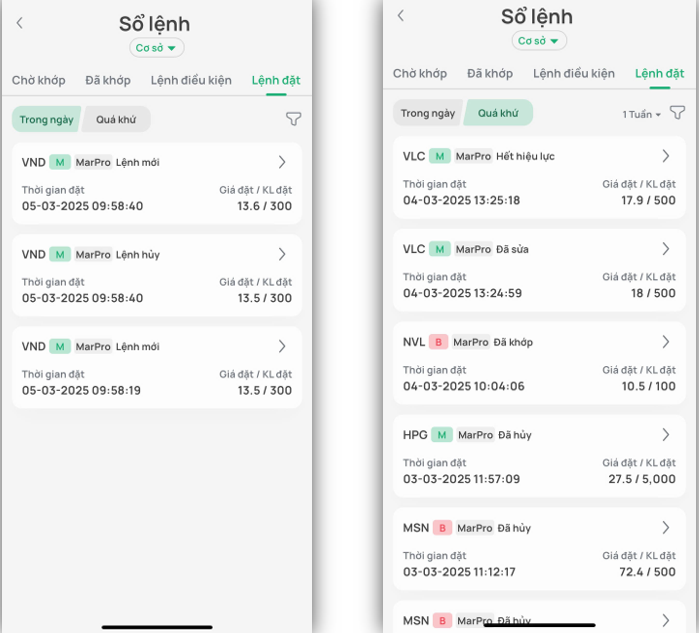Tap the first VND Lệnh mới order 13.6
699x633 pixels.
[x=157, y=184]
